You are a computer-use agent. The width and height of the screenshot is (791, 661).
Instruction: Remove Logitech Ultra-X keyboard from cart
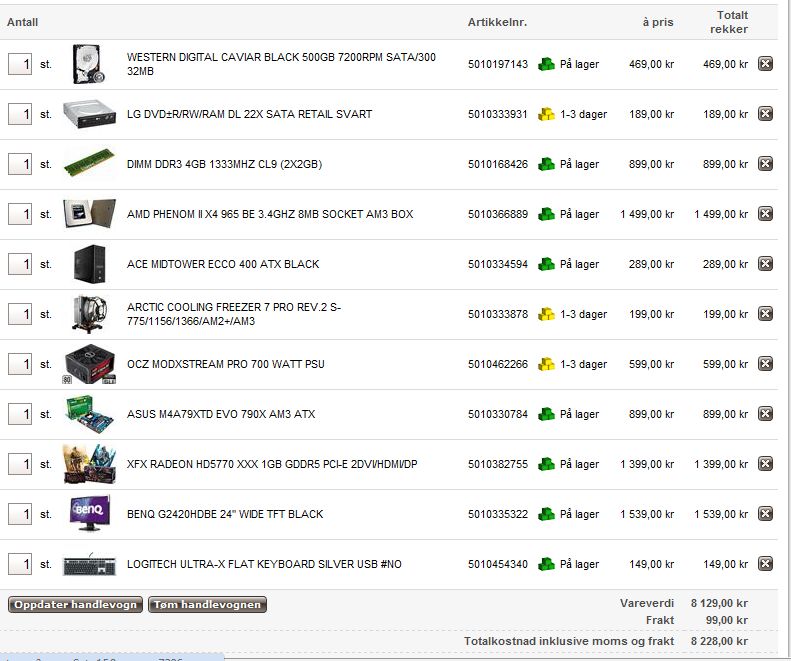click(x=765, y=563)
